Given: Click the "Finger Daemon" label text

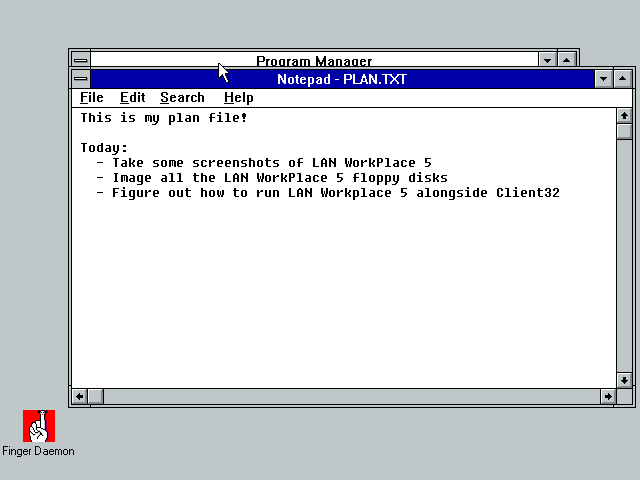Looking at the screenshot, I should tap(38, 451).
